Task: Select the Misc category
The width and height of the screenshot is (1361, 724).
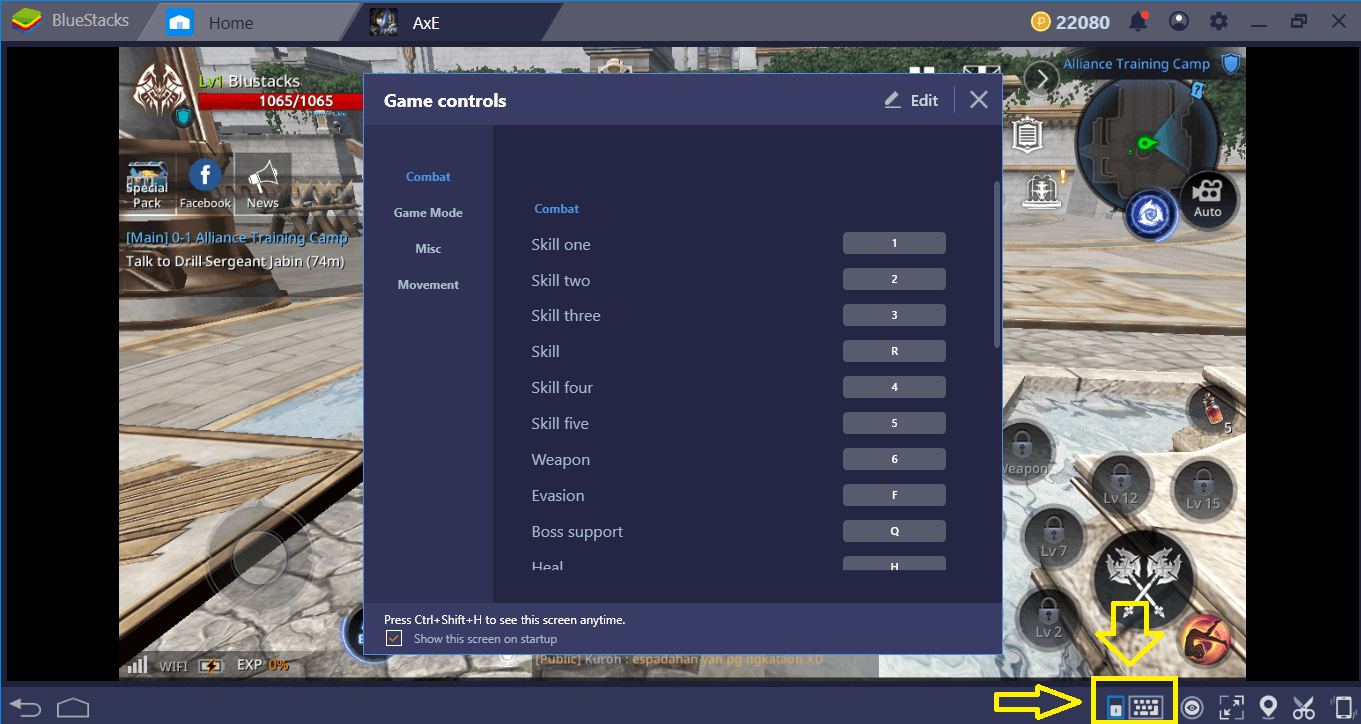Action: coord(428,249)
